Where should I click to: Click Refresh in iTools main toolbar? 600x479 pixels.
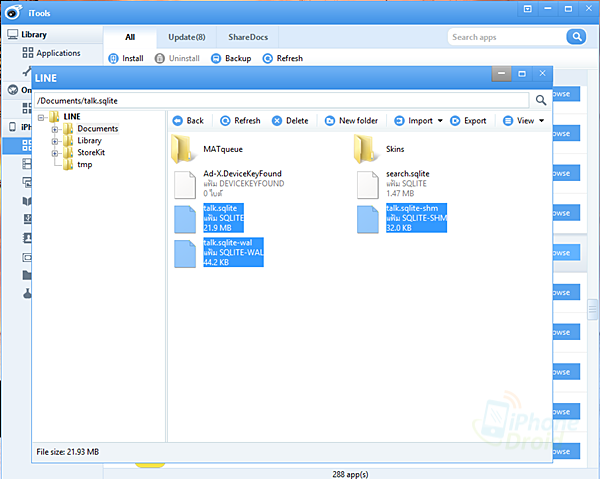tap(282, 59)
